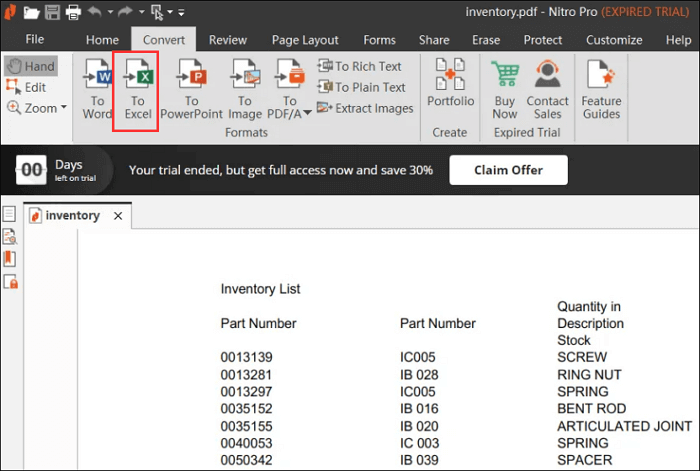700x471 pixels.
Task: Undo the last action
Action: pos(94,12)
